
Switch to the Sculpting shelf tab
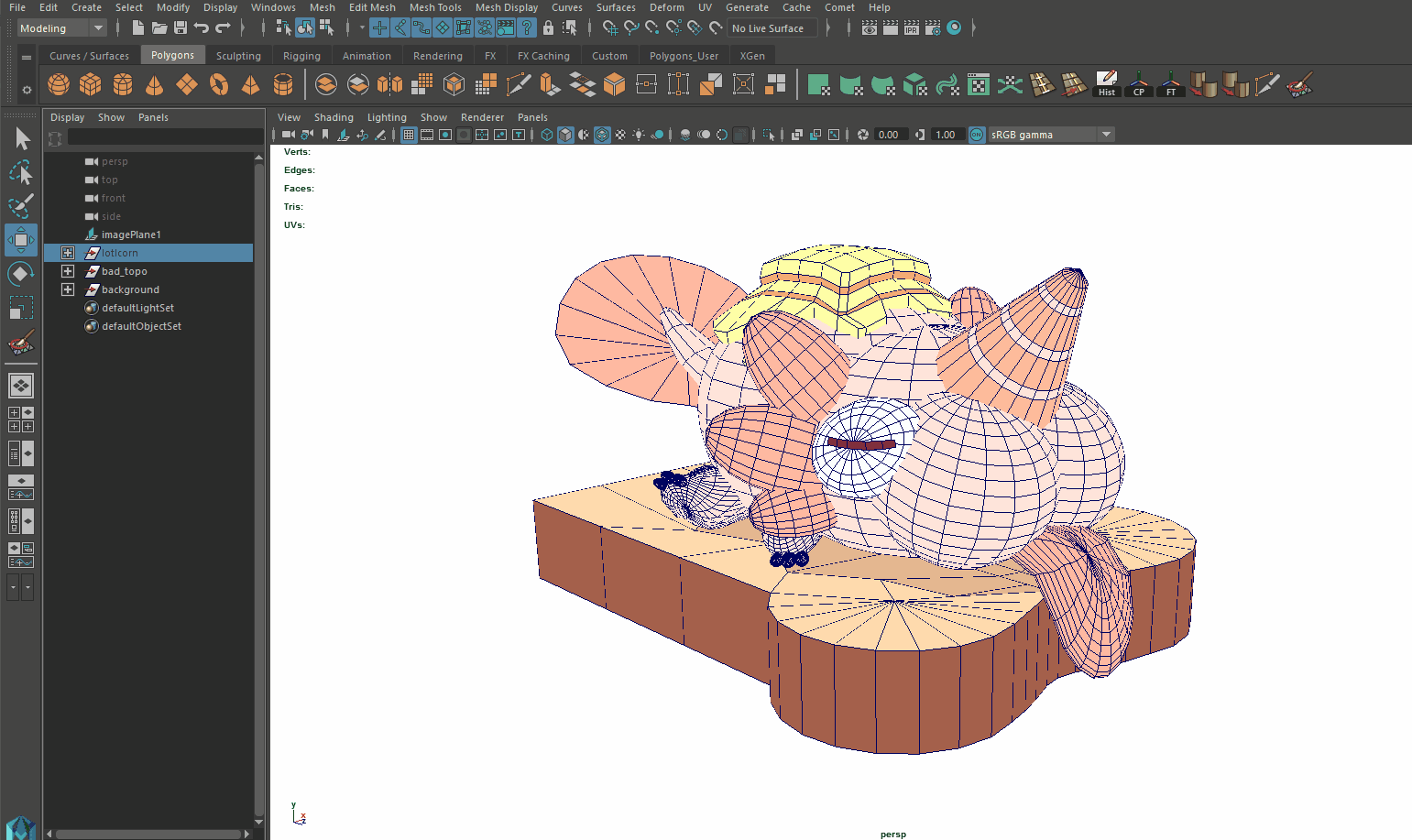click(238, 56)
